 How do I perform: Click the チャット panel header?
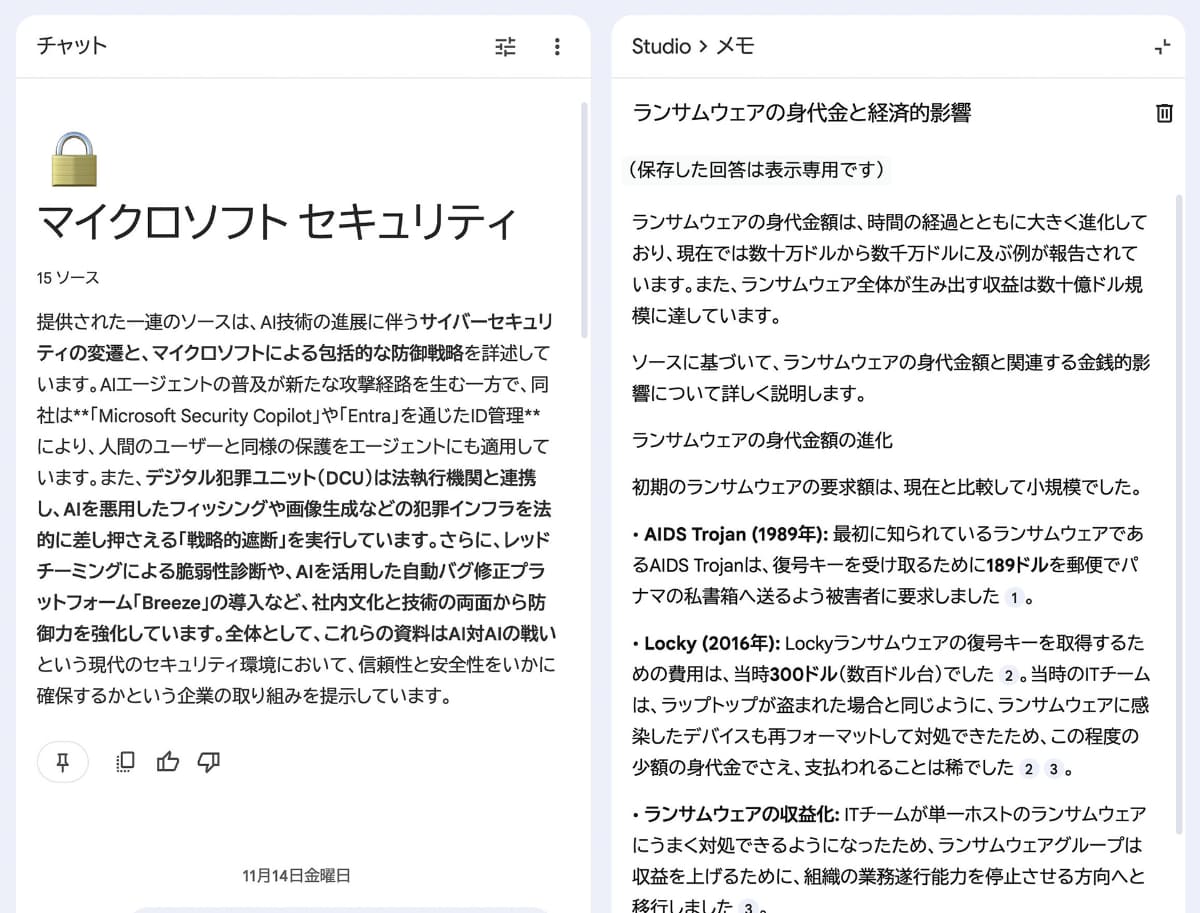click(72, 46)
